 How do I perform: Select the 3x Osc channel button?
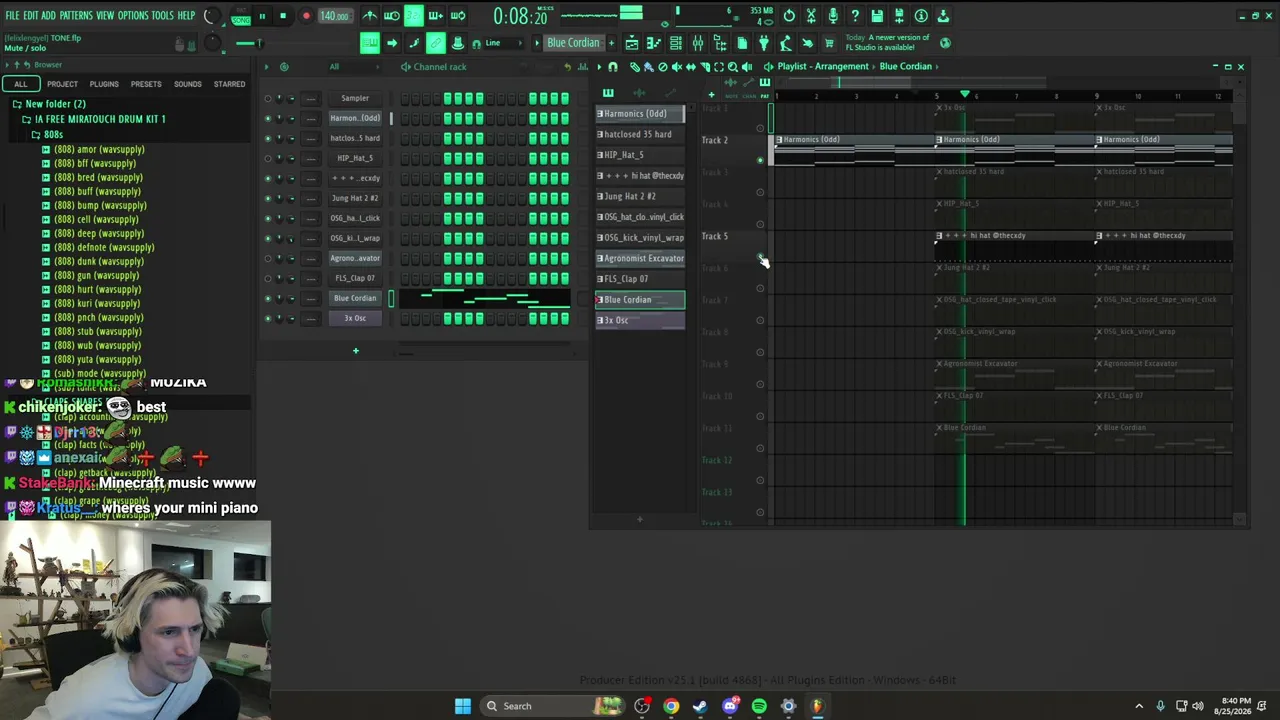[355, 318]
